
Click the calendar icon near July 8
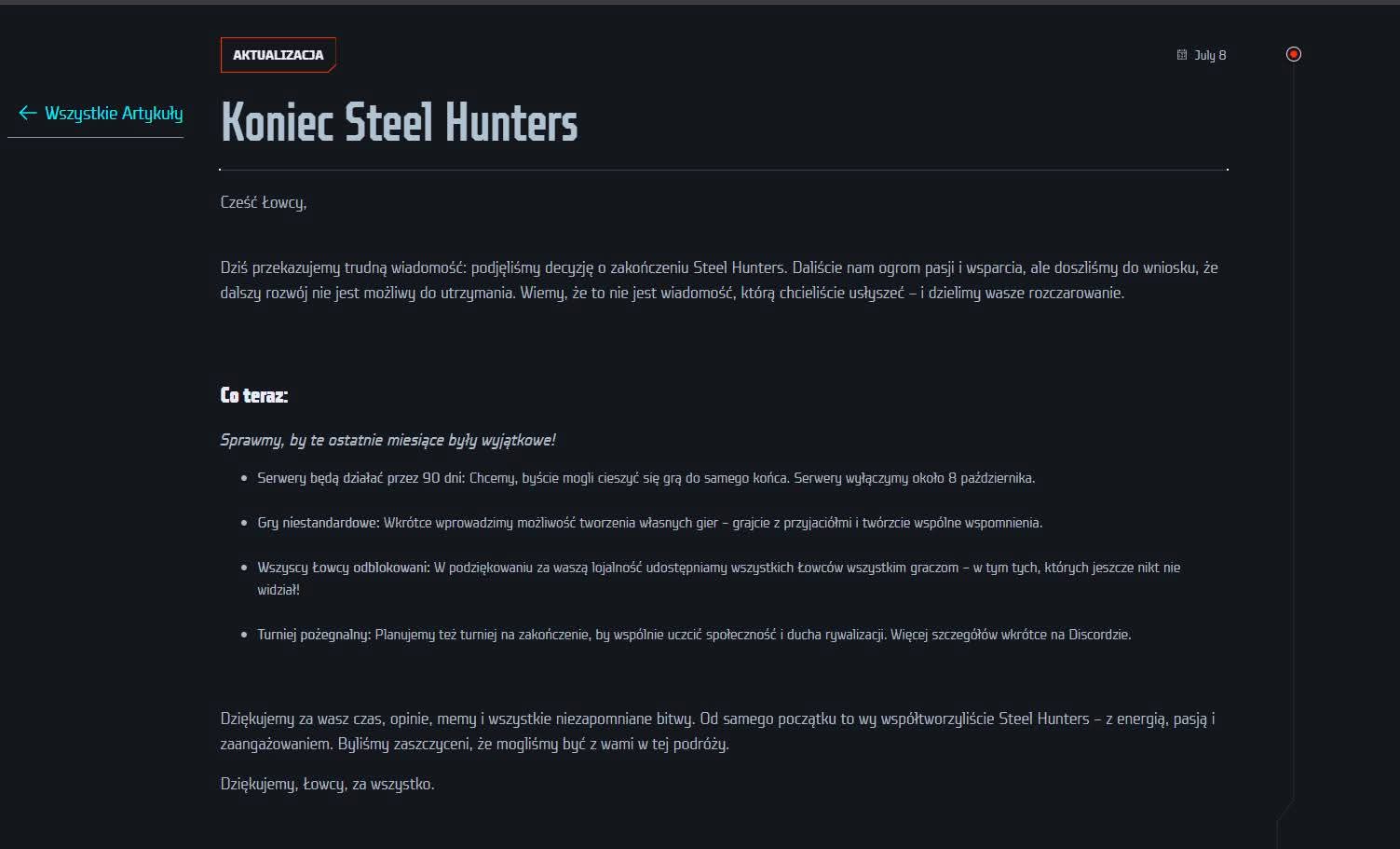coord(1182,55)
